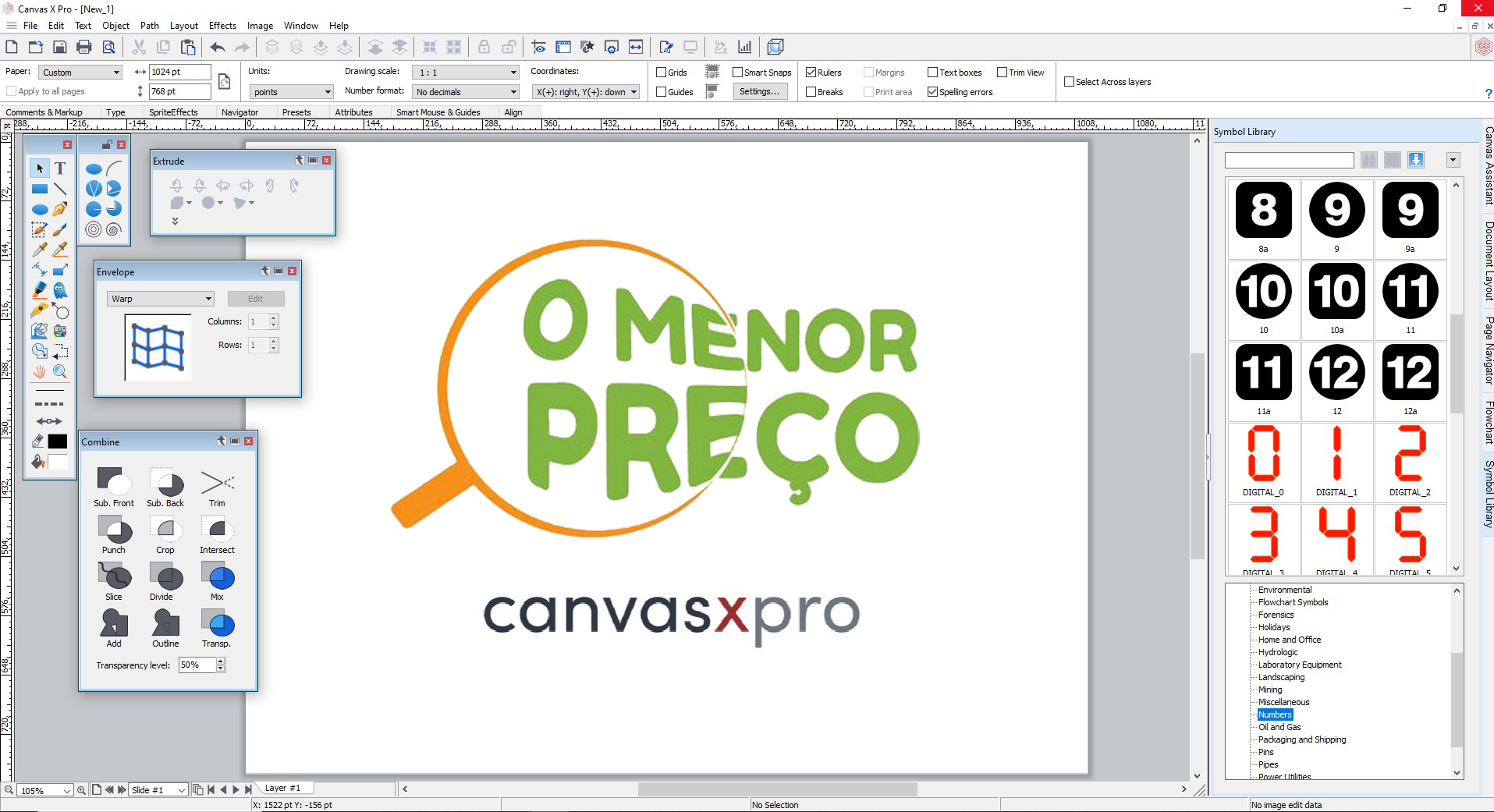The height and width of the screenshot is (812, 1494).
Task: Open the Flowchart side tab
Action: [1489, 423]
